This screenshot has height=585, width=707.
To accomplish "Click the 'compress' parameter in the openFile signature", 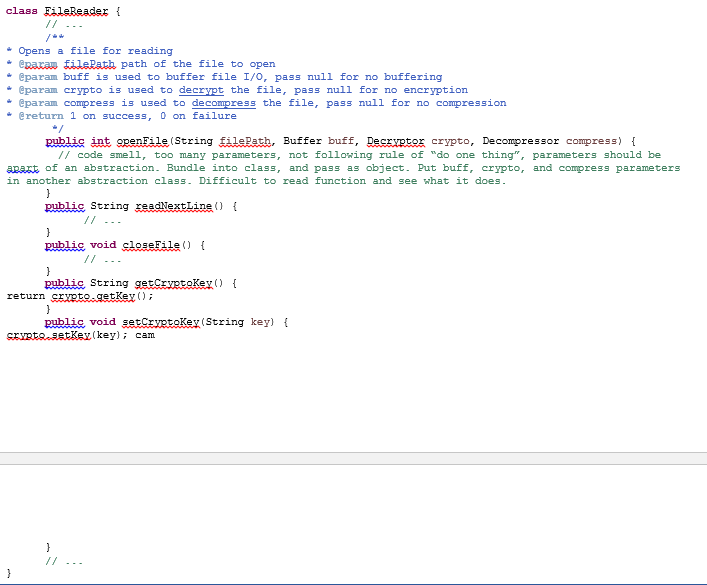I will pos(591,141).
